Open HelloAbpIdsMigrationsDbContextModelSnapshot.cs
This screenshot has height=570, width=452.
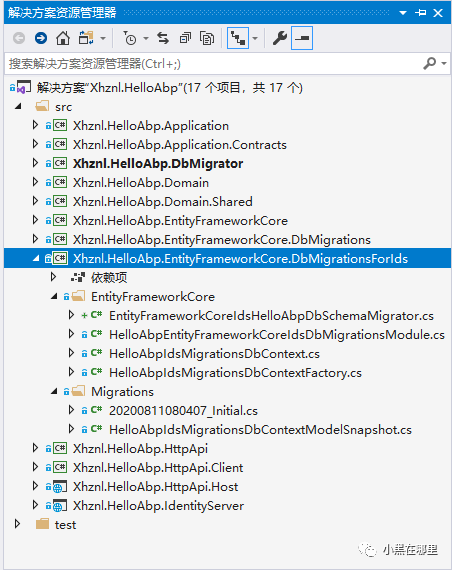point(260,430)
